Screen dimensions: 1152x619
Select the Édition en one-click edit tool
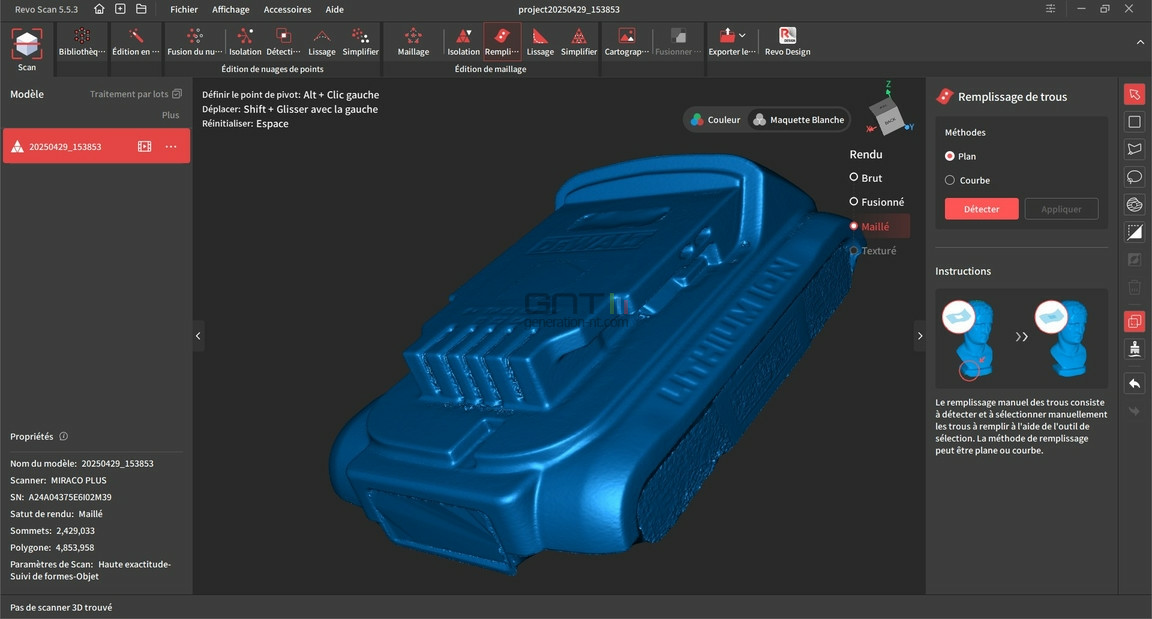click(x=135, y=42)
